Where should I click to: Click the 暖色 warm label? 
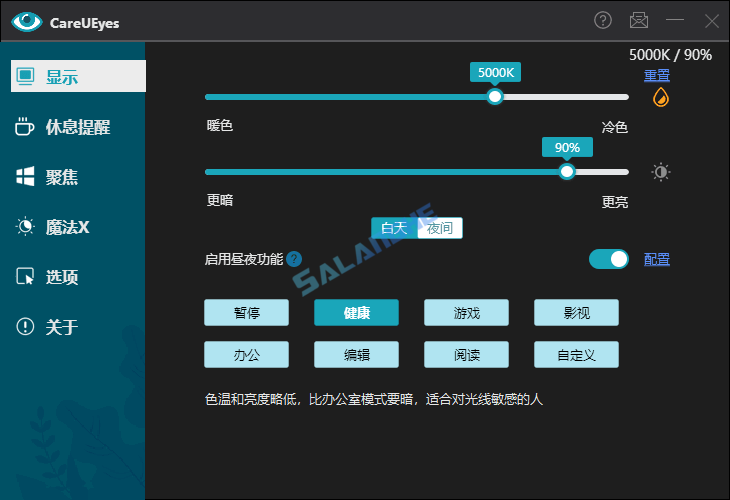point(220,126)
